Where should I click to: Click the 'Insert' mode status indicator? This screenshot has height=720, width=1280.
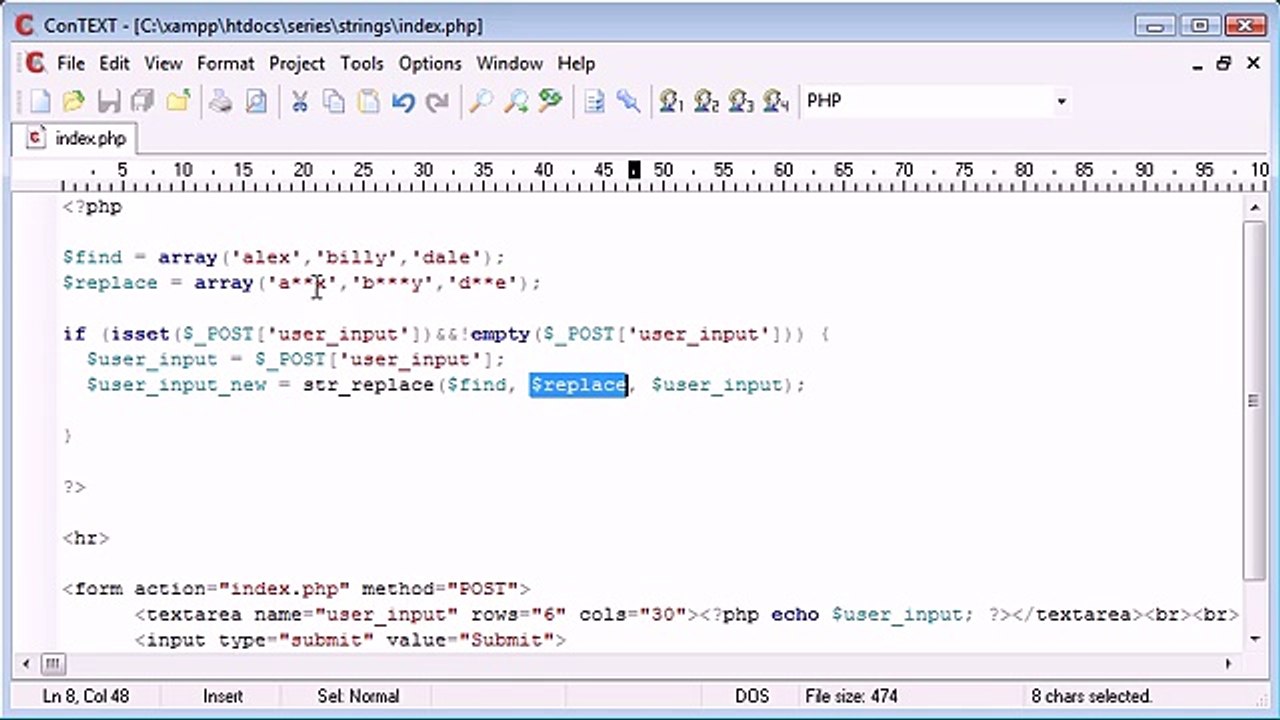coord(223,696)
